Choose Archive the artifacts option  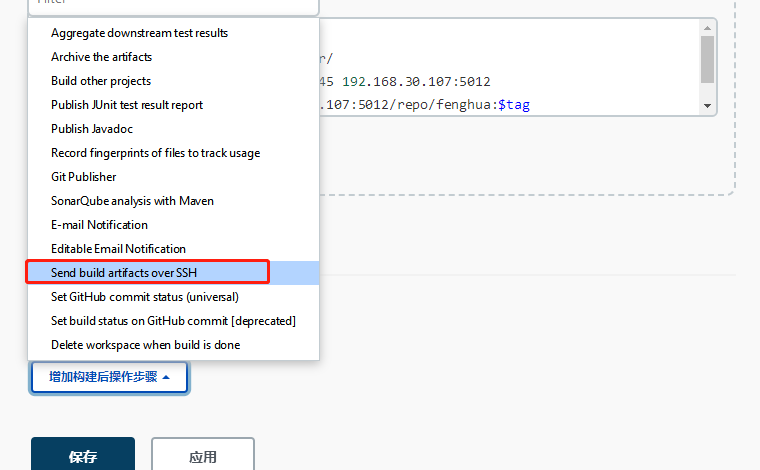(x=173, y=57)
